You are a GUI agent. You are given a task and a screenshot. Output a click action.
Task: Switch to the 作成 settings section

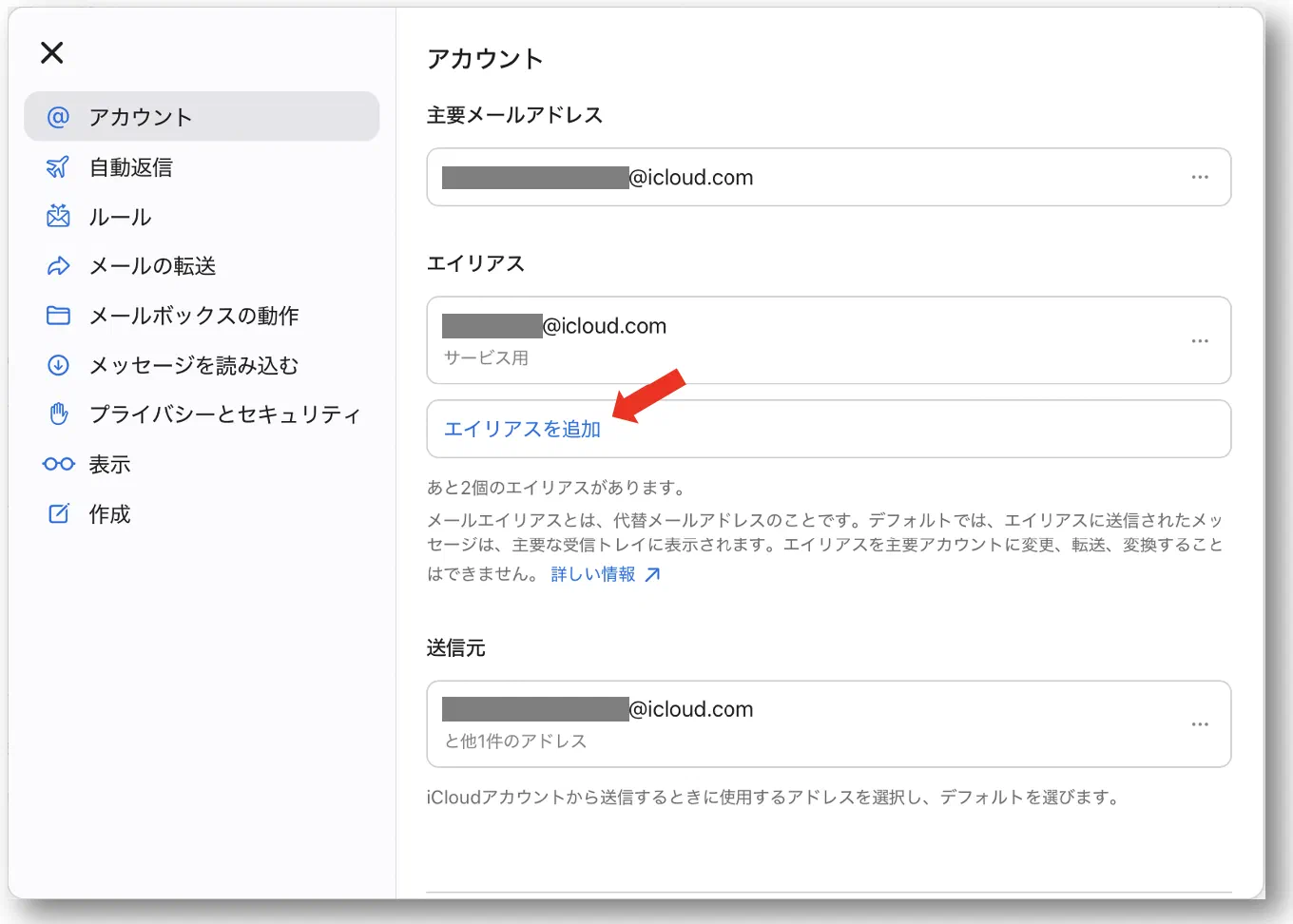click(x=202, y=513)
